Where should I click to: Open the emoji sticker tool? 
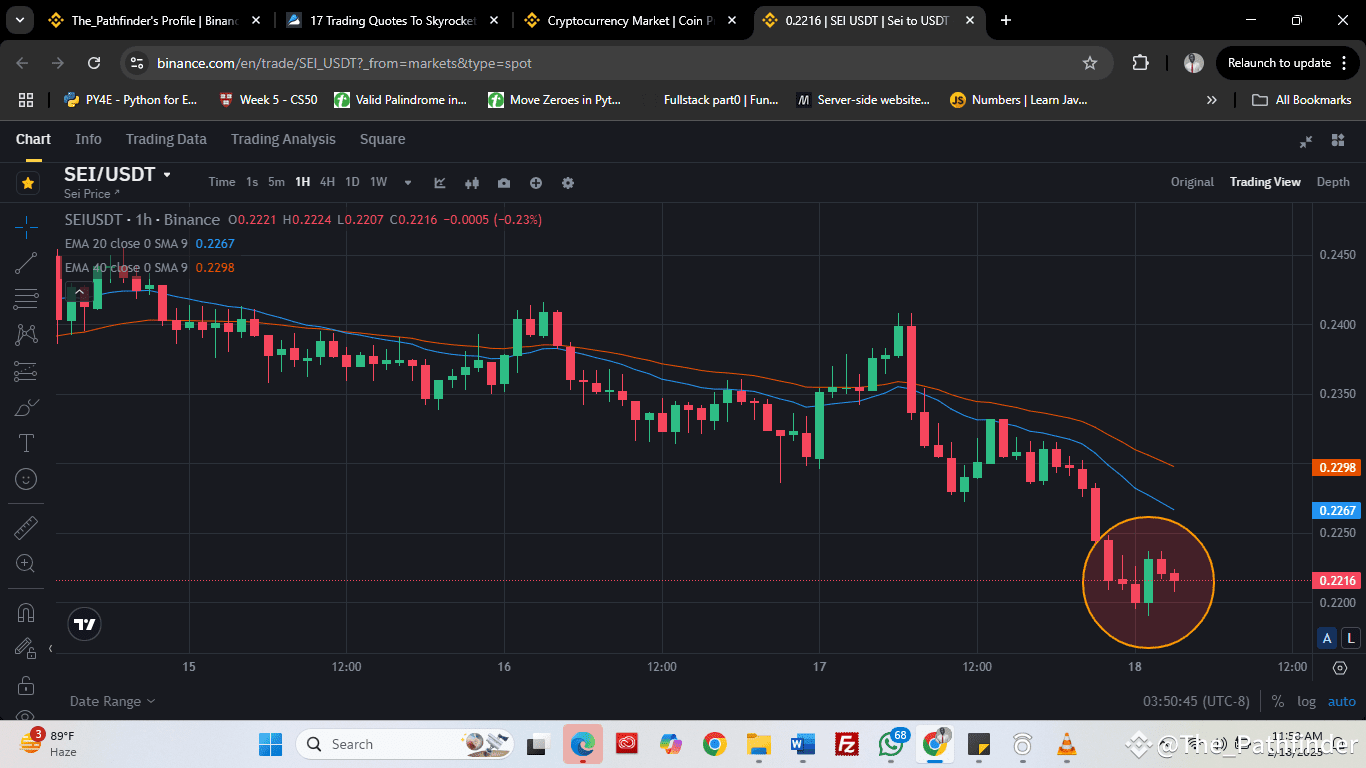click(27, 478)
